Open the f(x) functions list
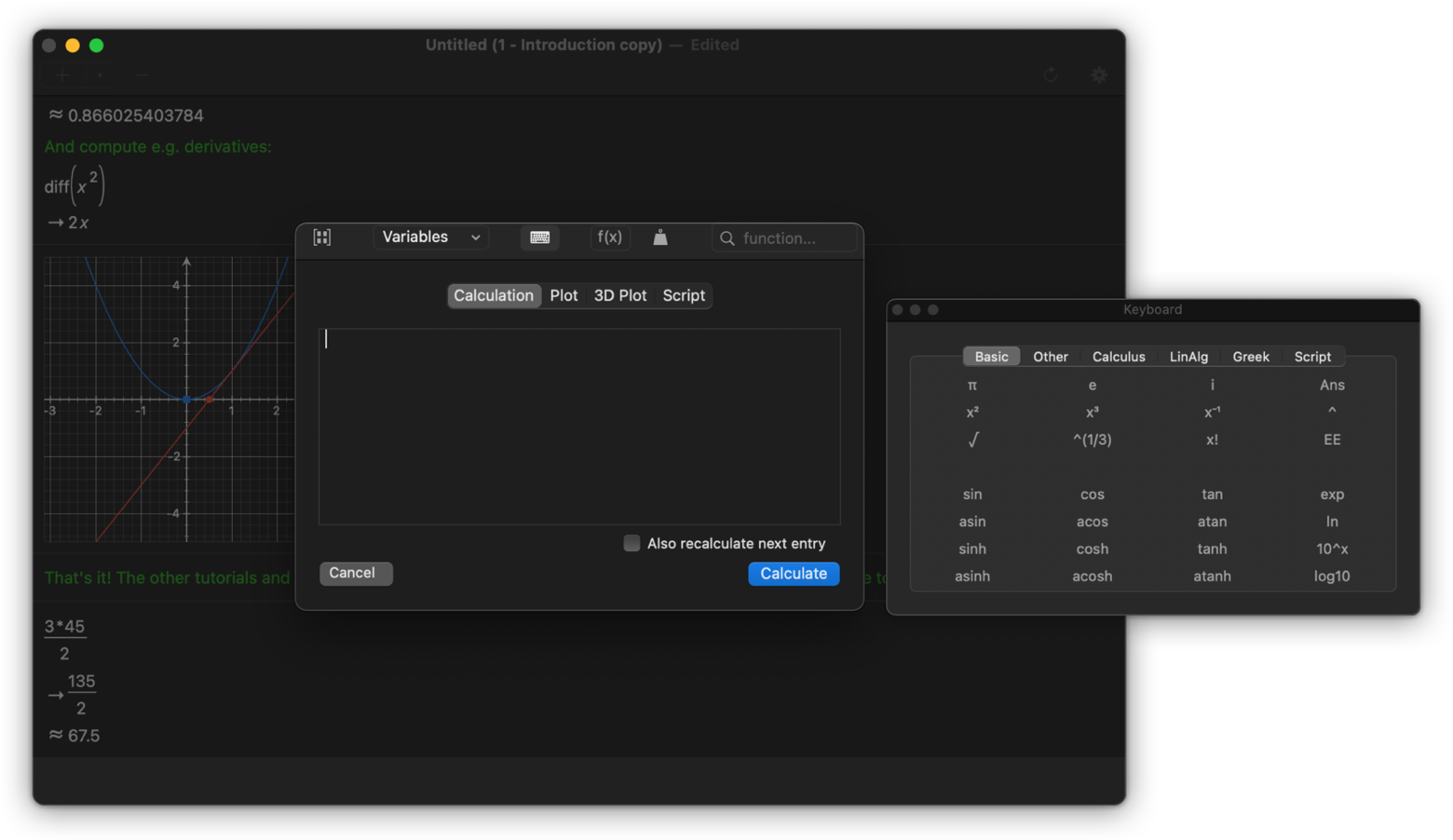Image resolution: width=1453 pixels, height=840 pixels. [609, 237]
